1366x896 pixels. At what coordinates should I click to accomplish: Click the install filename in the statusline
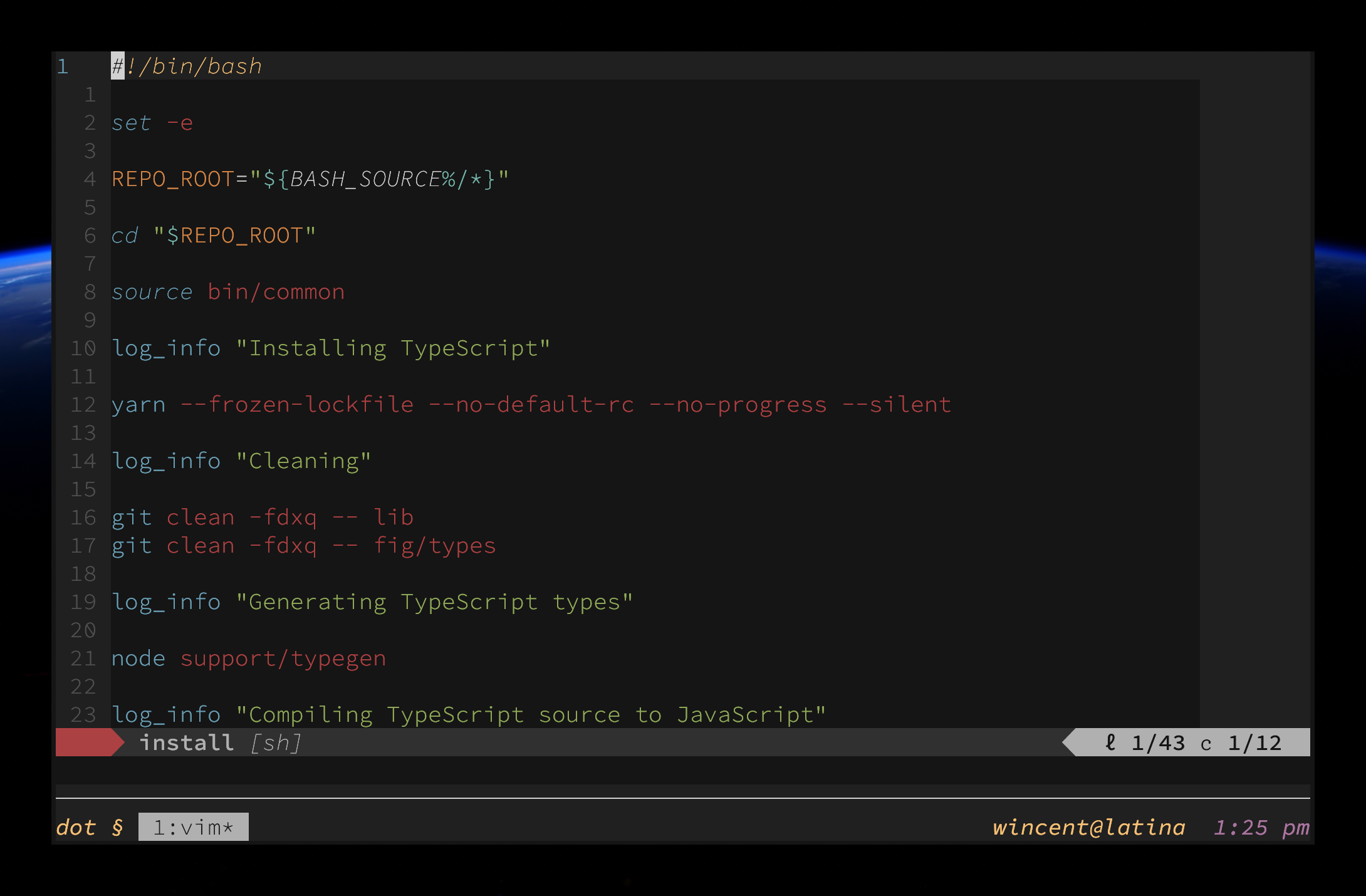(x=186, y=742)
